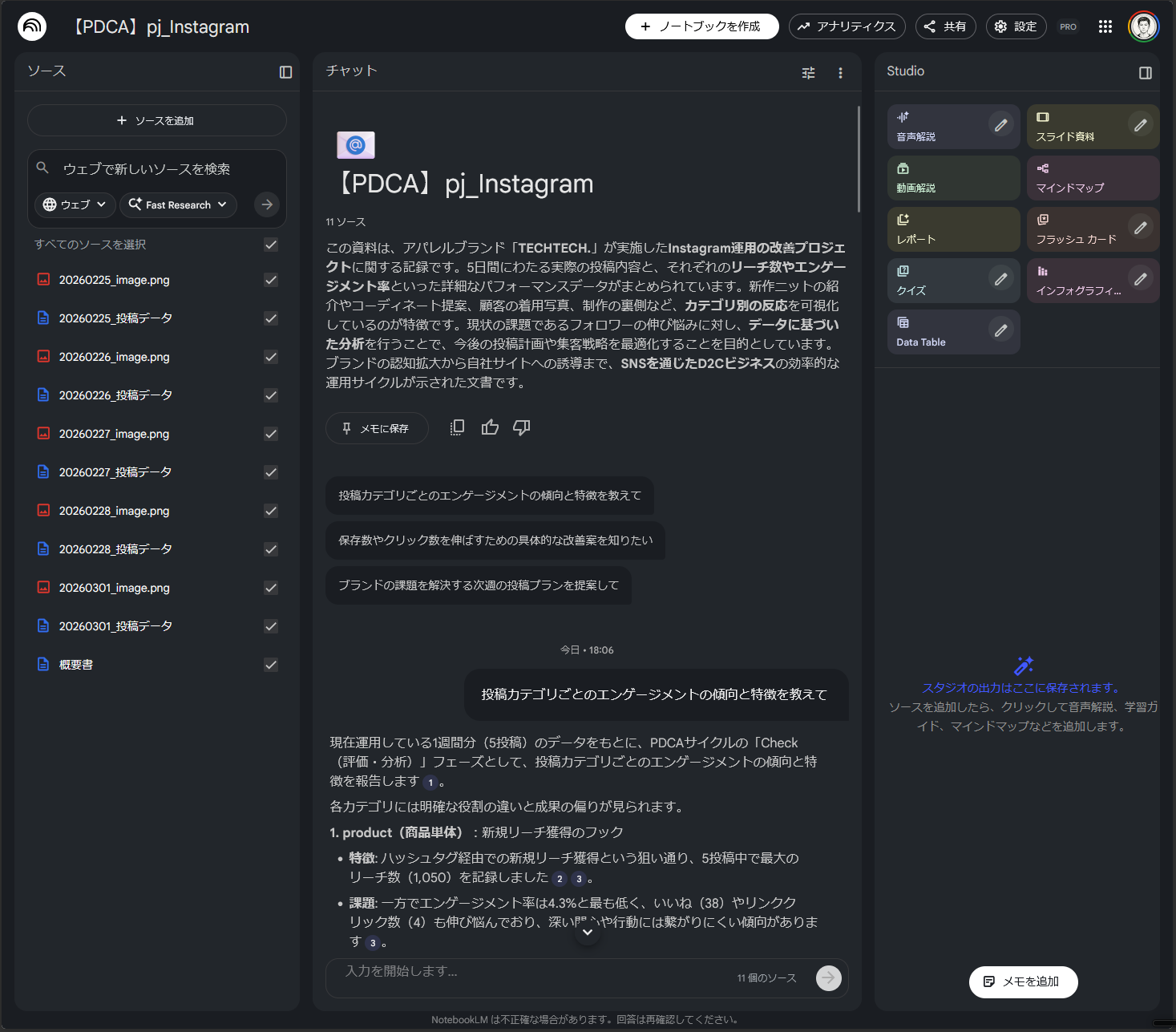Screen dimensions: 1176x1032
Task: Expand the chat with the down chevron
Action: pos(588,932)
